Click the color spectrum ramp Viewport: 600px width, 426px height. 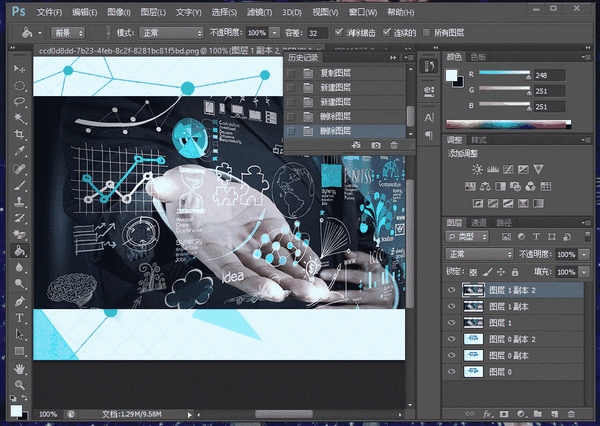point(508,124)
